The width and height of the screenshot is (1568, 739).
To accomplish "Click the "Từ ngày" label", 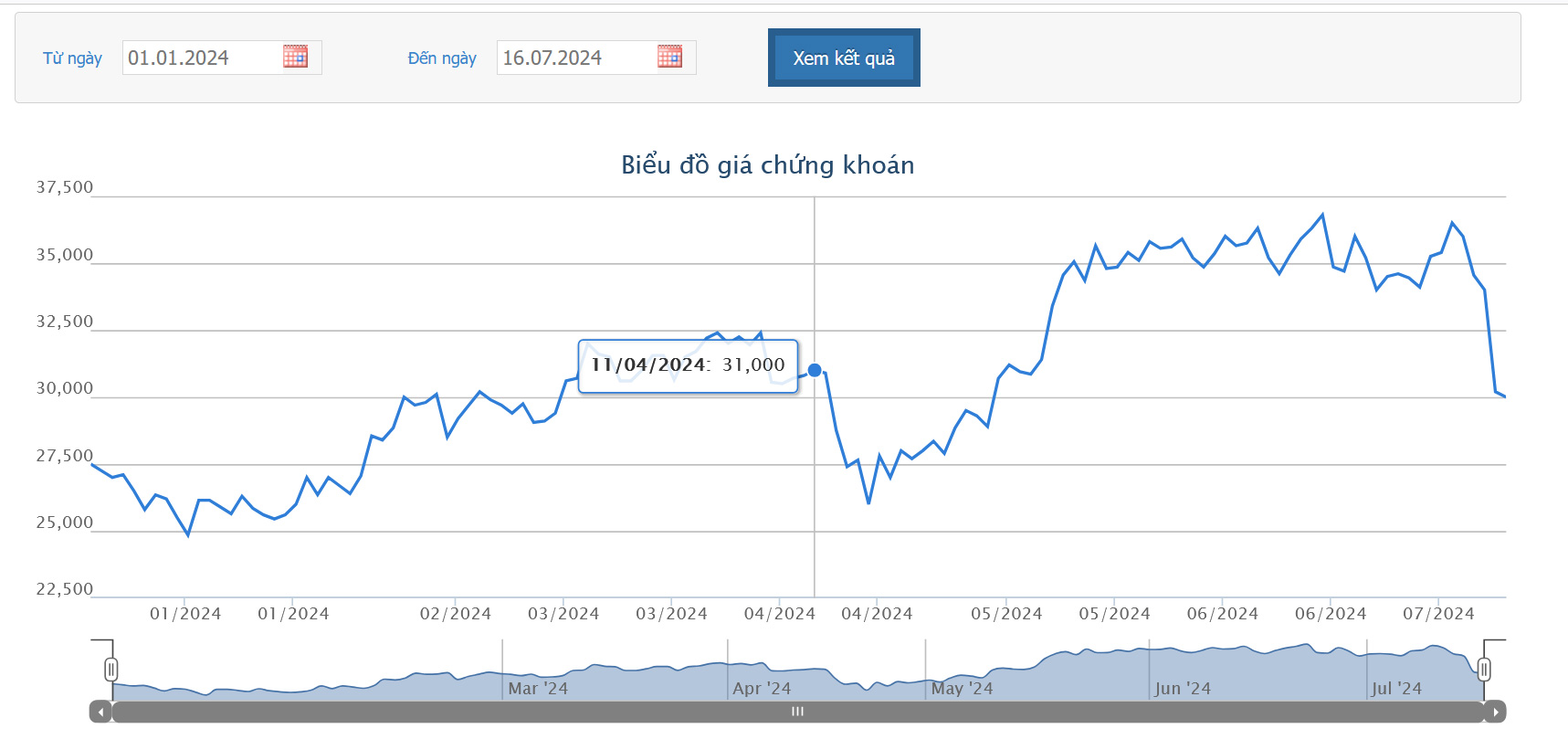I will (x=72, y=58).
